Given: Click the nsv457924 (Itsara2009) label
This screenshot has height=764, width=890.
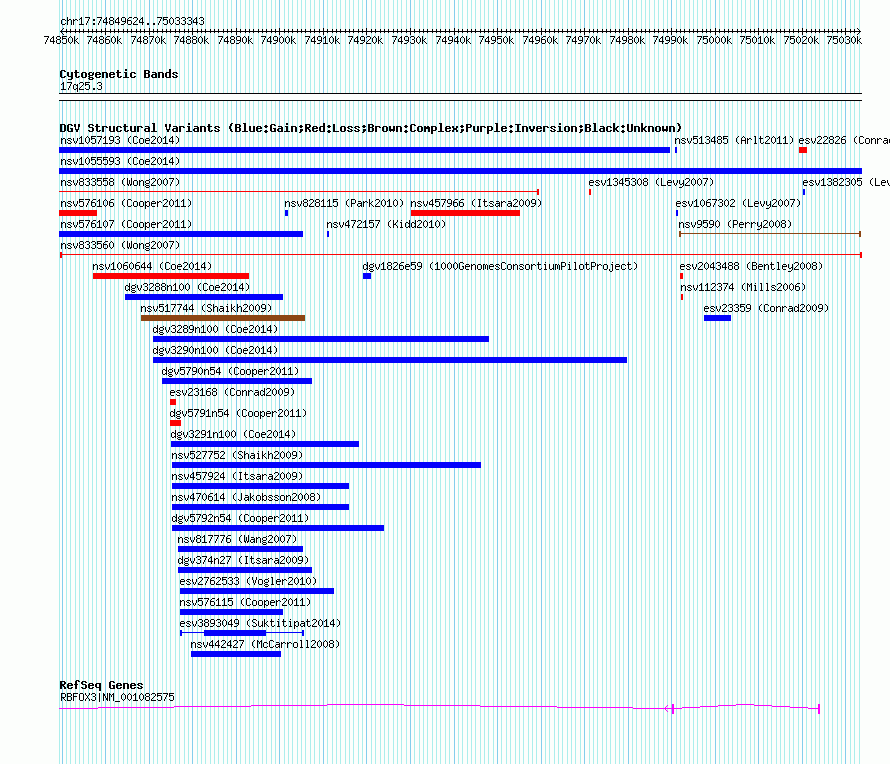Looking at the screenshot, I should coord(237,476).
